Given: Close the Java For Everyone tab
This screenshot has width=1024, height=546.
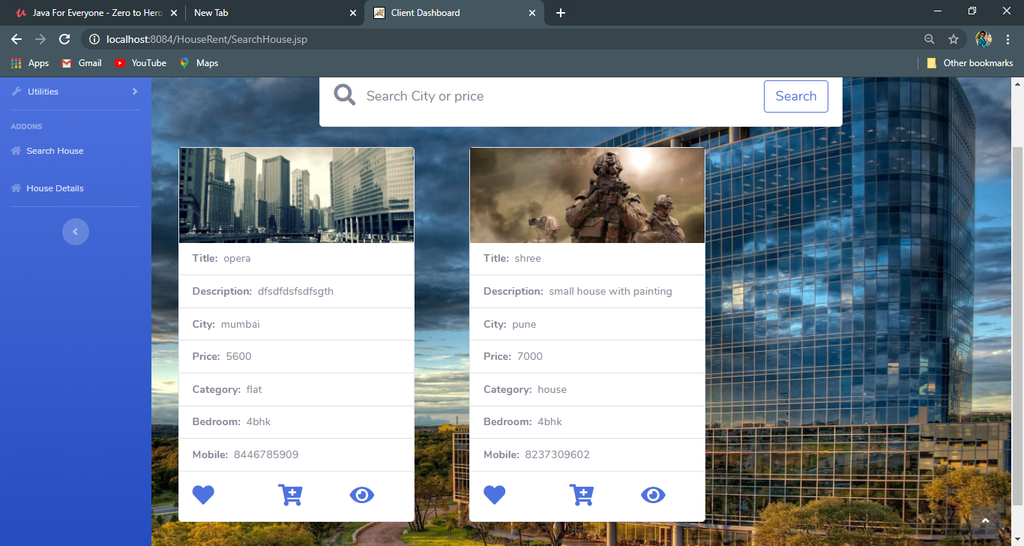Looking at the screenshot, I should [x=174, y=12].
